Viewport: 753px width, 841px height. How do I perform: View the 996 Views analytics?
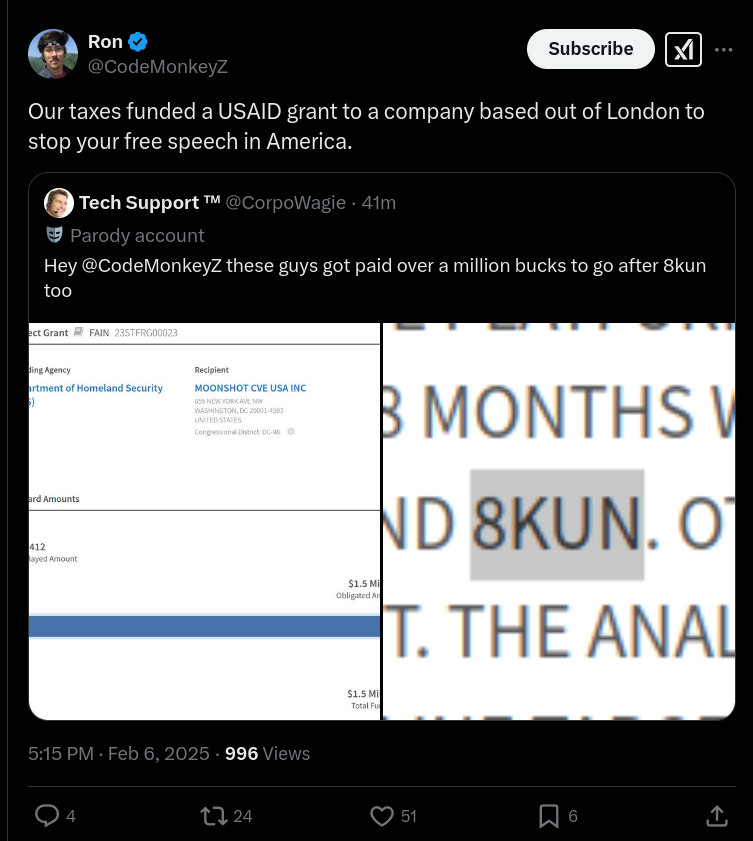267,754
